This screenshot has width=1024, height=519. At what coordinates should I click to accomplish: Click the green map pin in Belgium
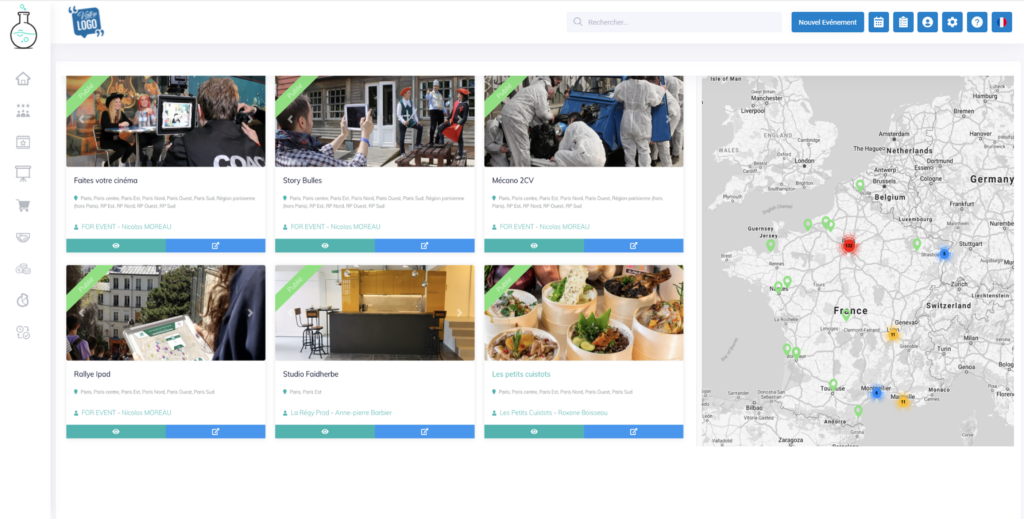click(x=859, y=185)
